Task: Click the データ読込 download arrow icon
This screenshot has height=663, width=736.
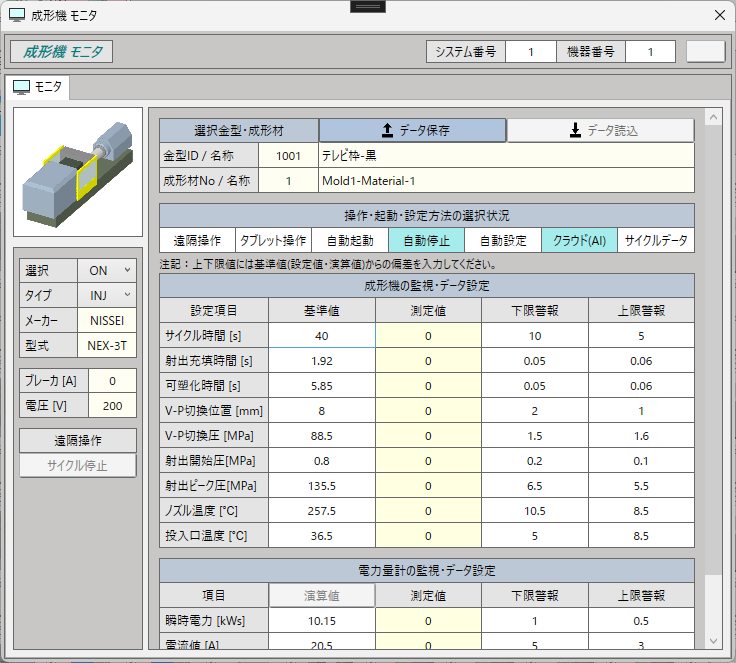Action: [575, 131]
